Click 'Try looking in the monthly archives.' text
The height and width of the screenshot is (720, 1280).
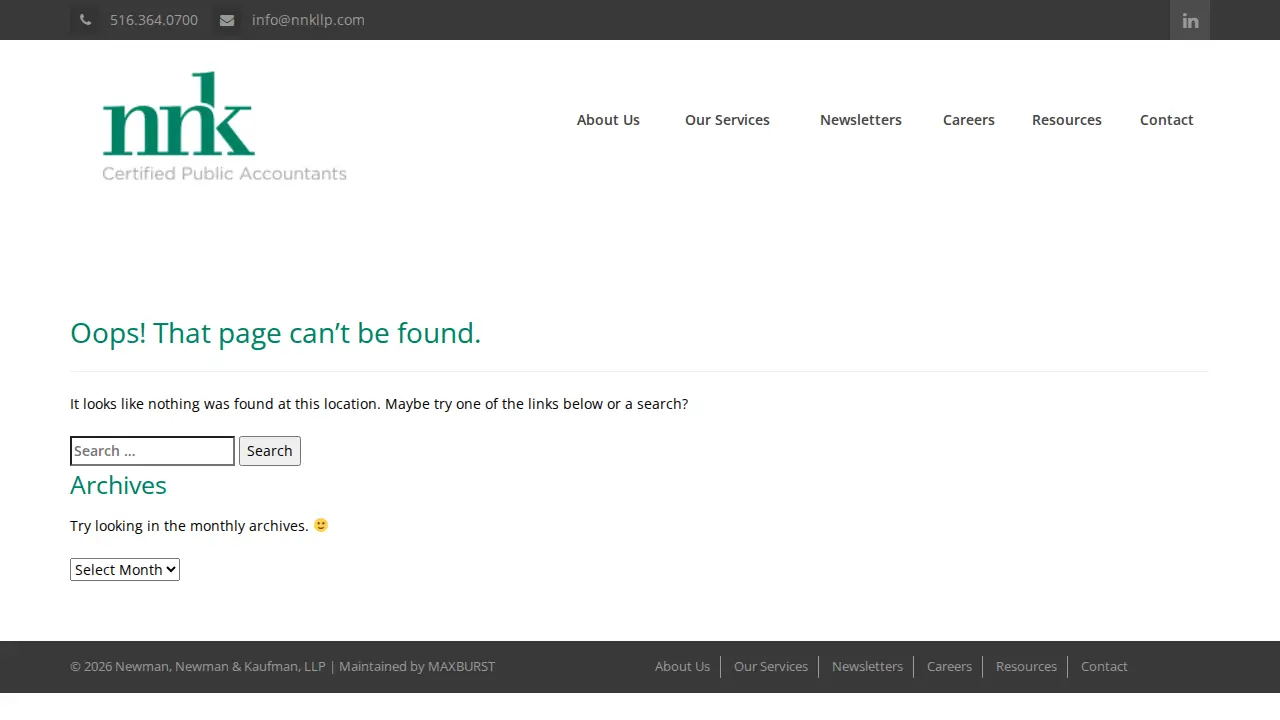pyautogui.click(x=189, y=526)
